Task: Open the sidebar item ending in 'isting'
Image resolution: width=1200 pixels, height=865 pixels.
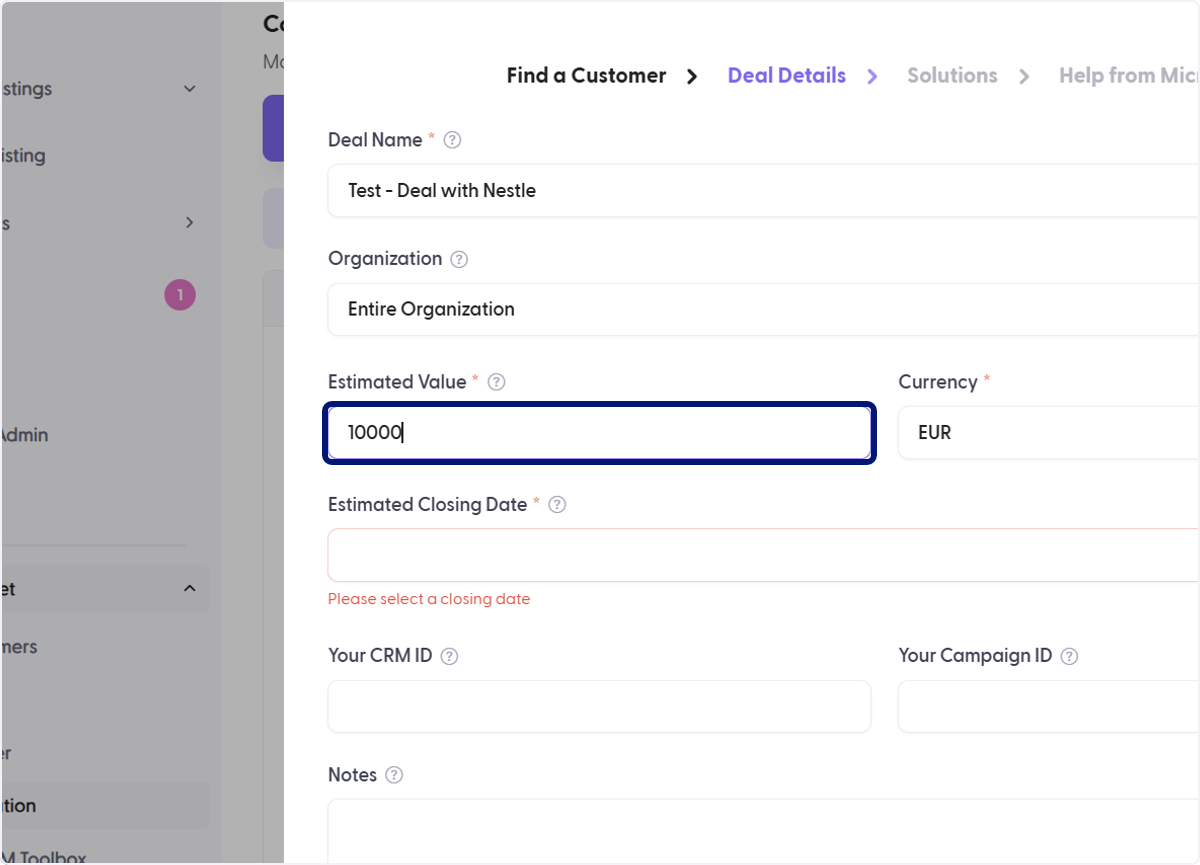Action: (23, 156)
